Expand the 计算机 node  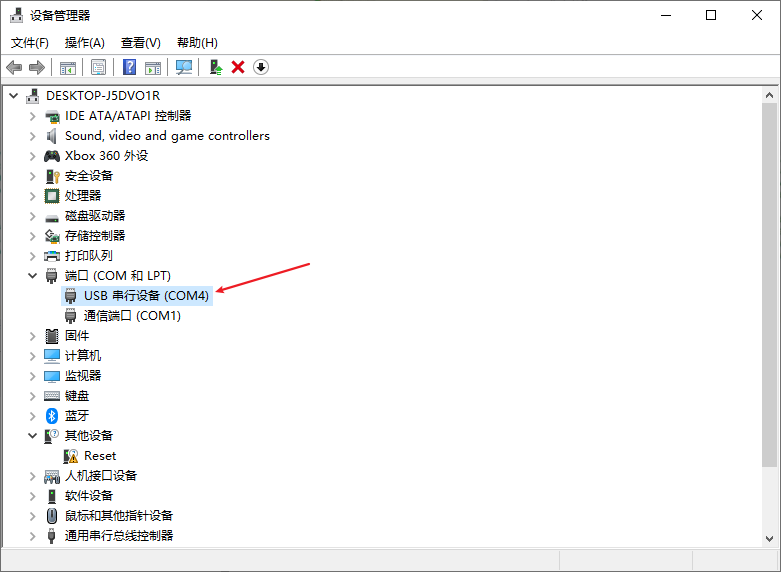point(33,356)
